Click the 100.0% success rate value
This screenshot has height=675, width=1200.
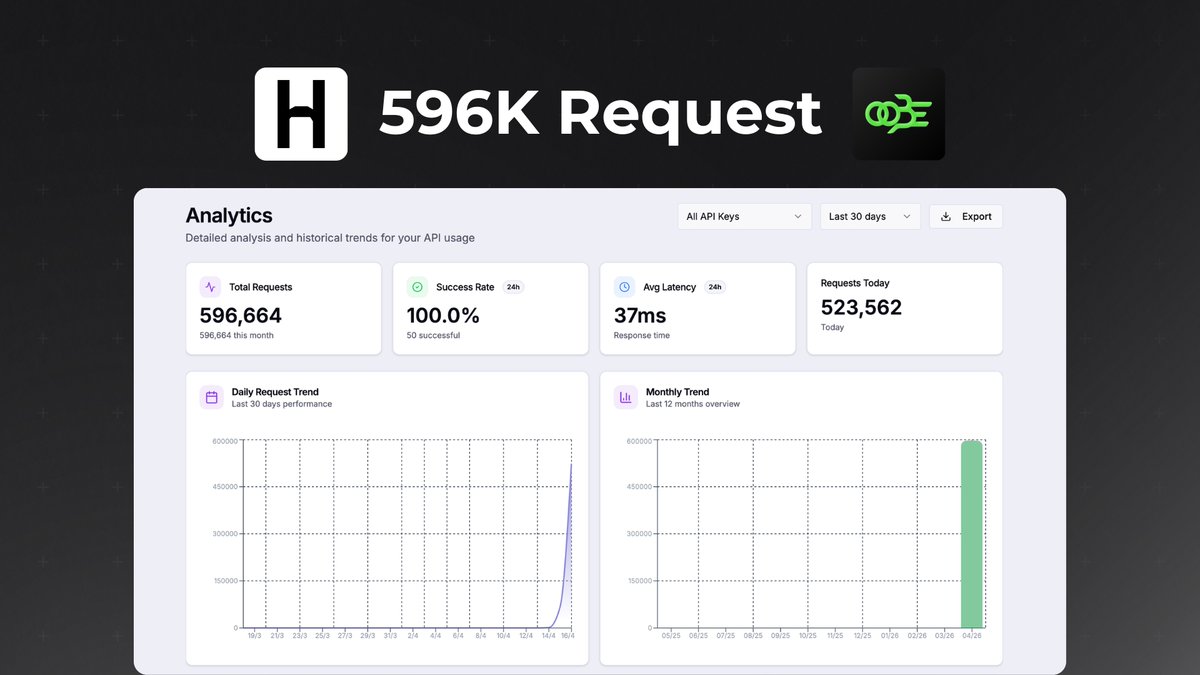point(443,316)
